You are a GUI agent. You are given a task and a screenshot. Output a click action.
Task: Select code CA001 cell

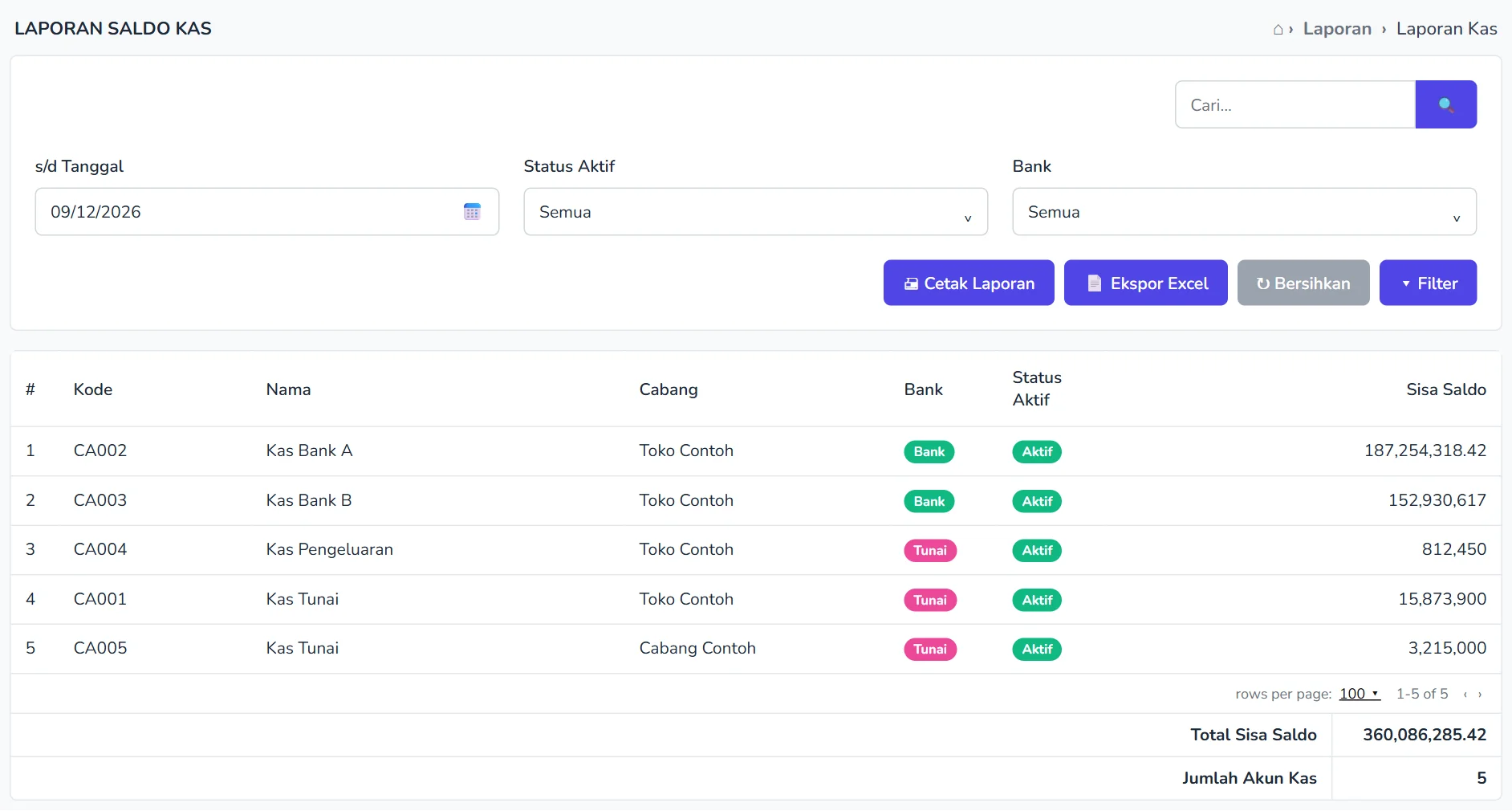(x=100, y=599)
